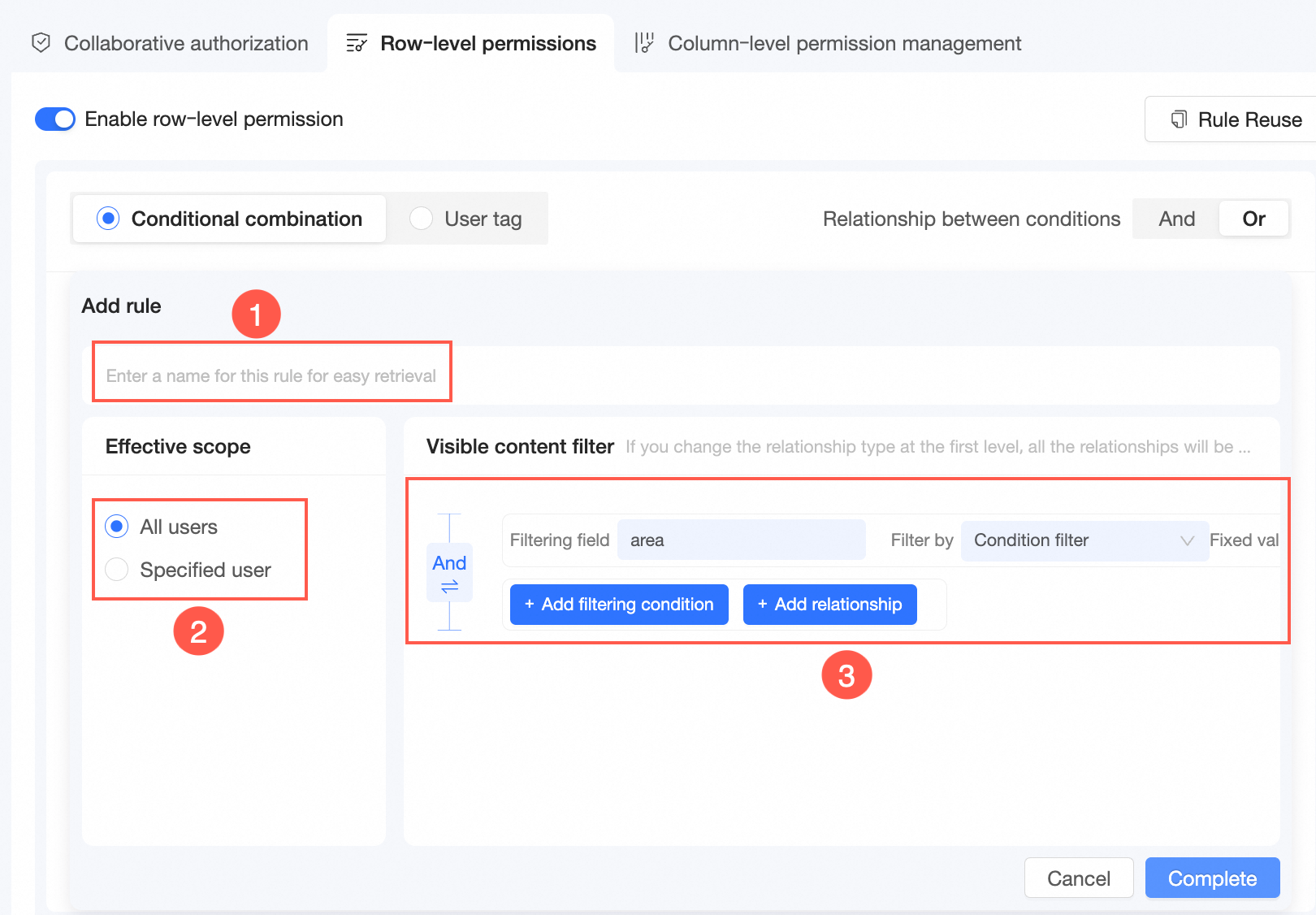Click plus icon on Add filtering condition

tap(530, 605)
